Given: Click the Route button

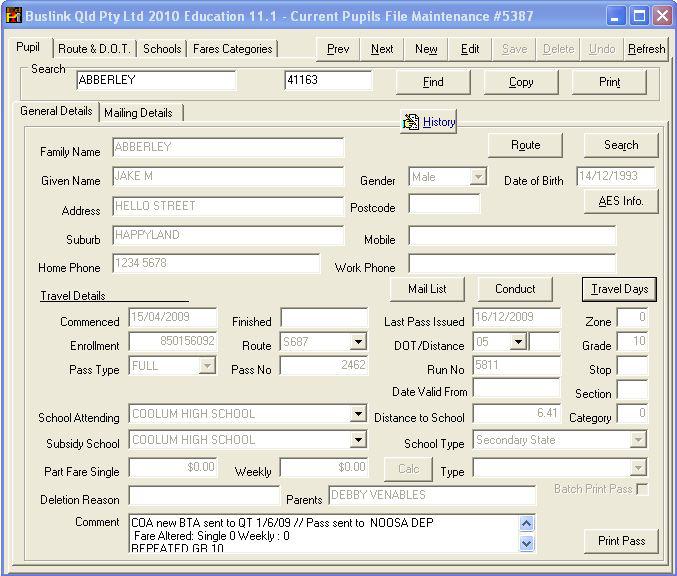Looking at the screenshot, I should (x=525, y=145).
